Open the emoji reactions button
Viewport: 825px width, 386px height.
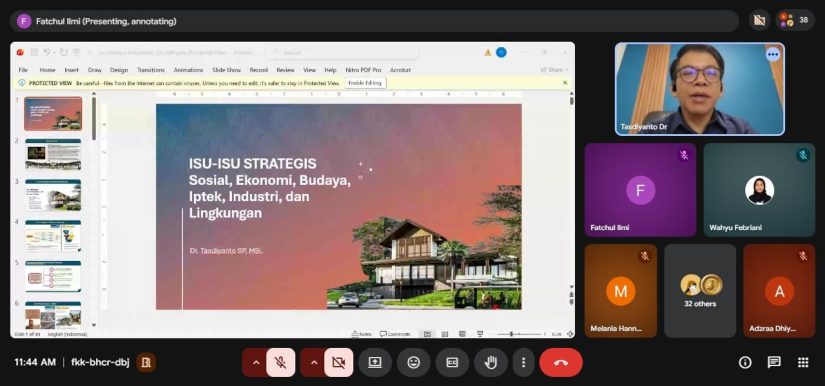pos(414,362)
